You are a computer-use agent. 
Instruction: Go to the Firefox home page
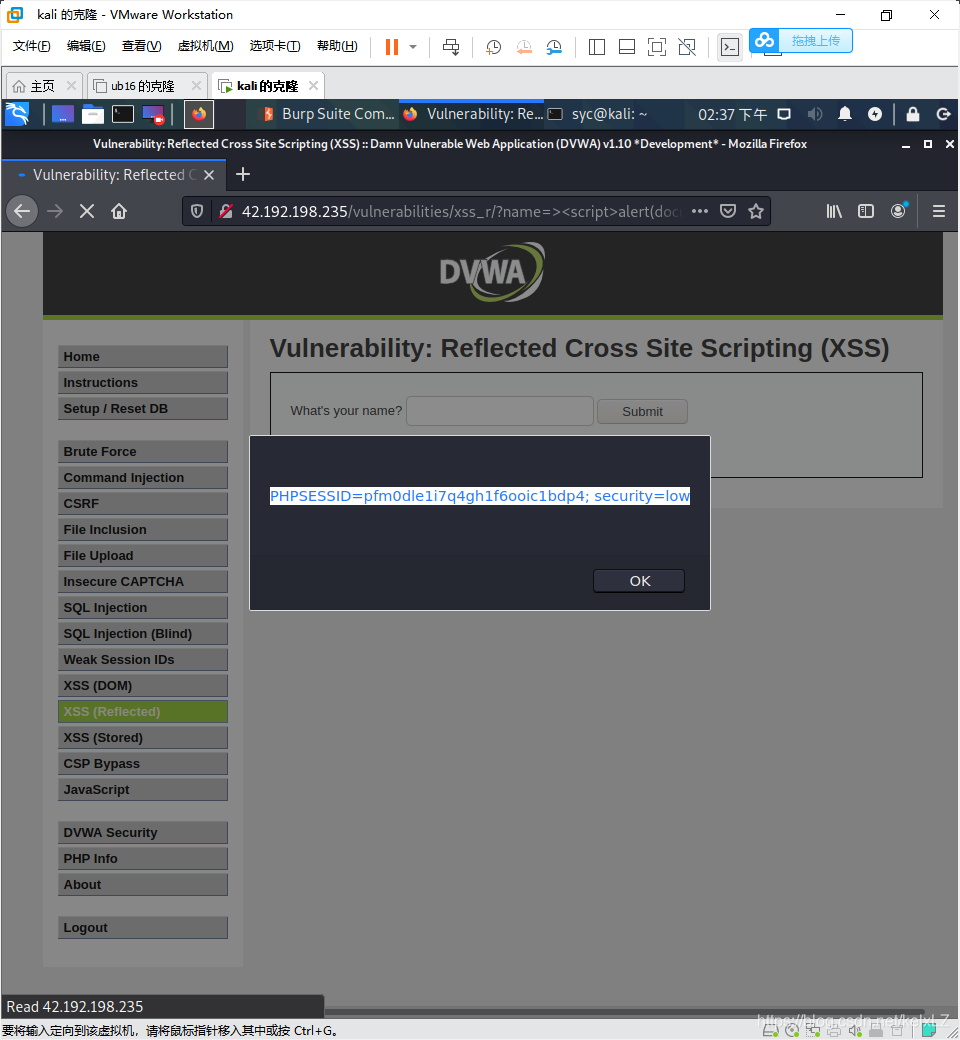tap(119, 212)
